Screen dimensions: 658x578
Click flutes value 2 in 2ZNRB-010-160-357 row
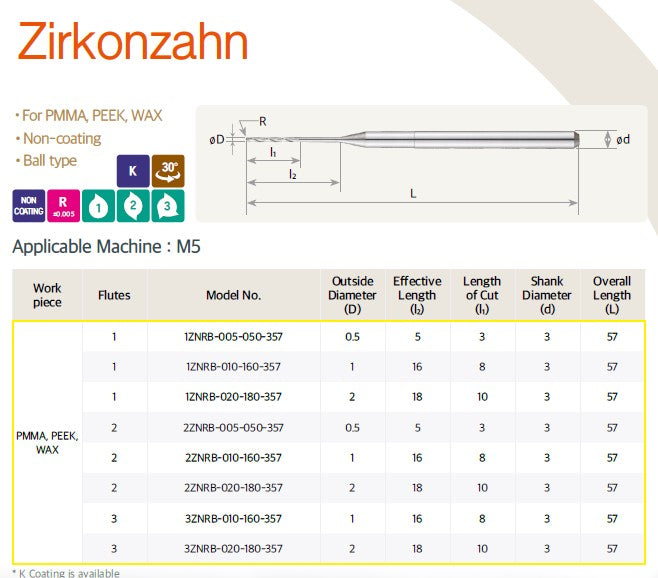pyautogui.click(x=114, y=458)
